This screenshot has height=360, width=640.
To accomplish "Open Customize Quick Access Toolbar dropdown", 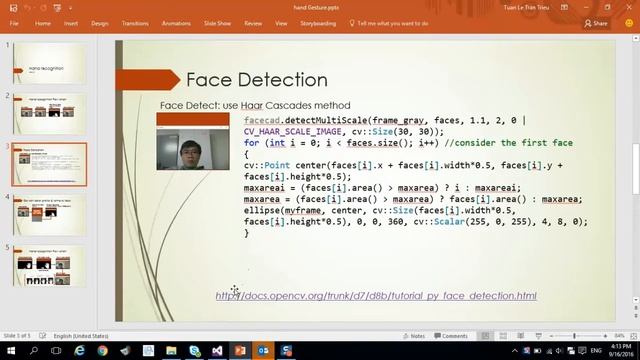I will (70, 8).
